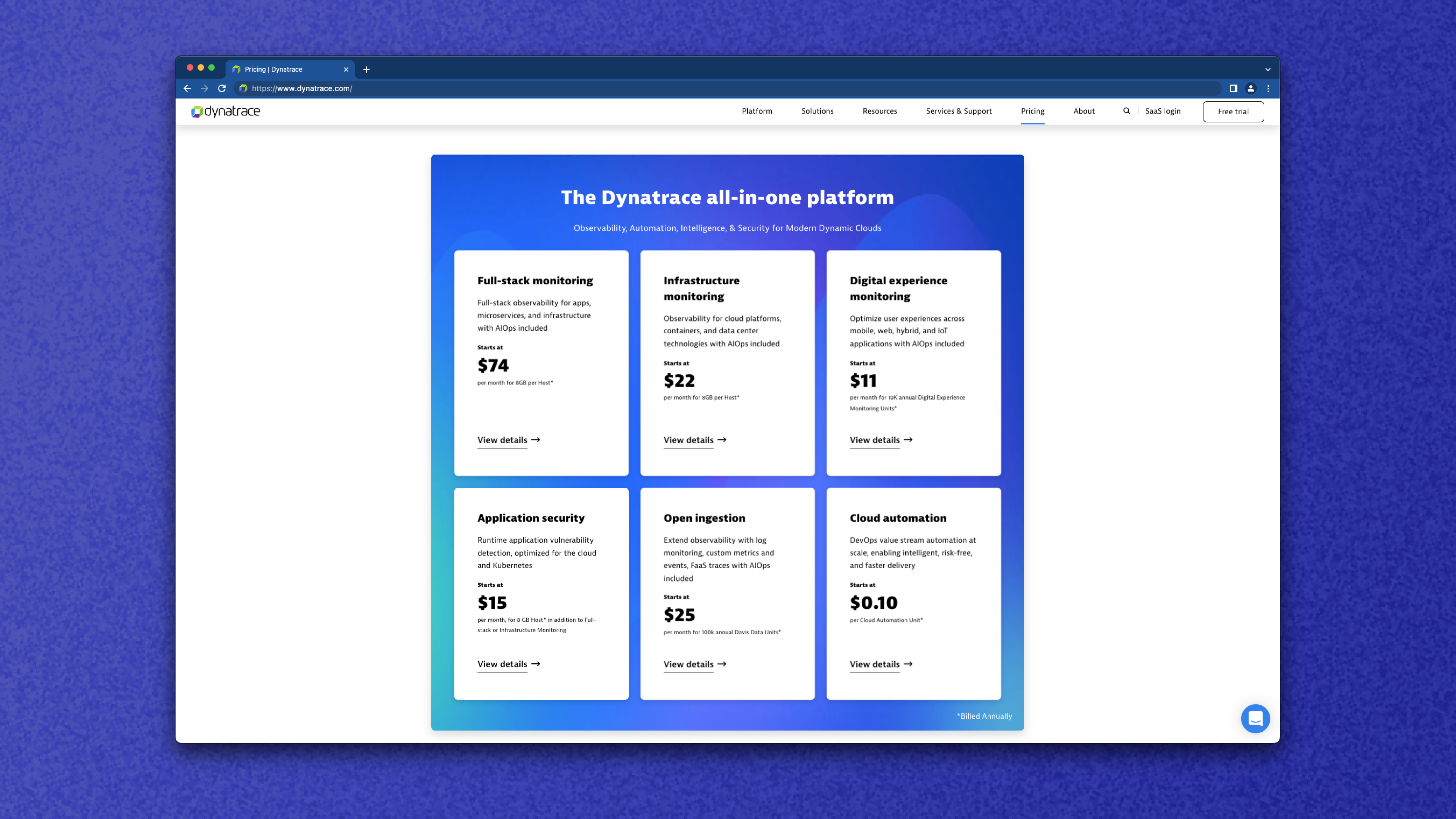Screen dimensions: 1456x819
Task: Open View details for Infrastructure monitoring
Action: pyautogui.click(x=689, y=440)
